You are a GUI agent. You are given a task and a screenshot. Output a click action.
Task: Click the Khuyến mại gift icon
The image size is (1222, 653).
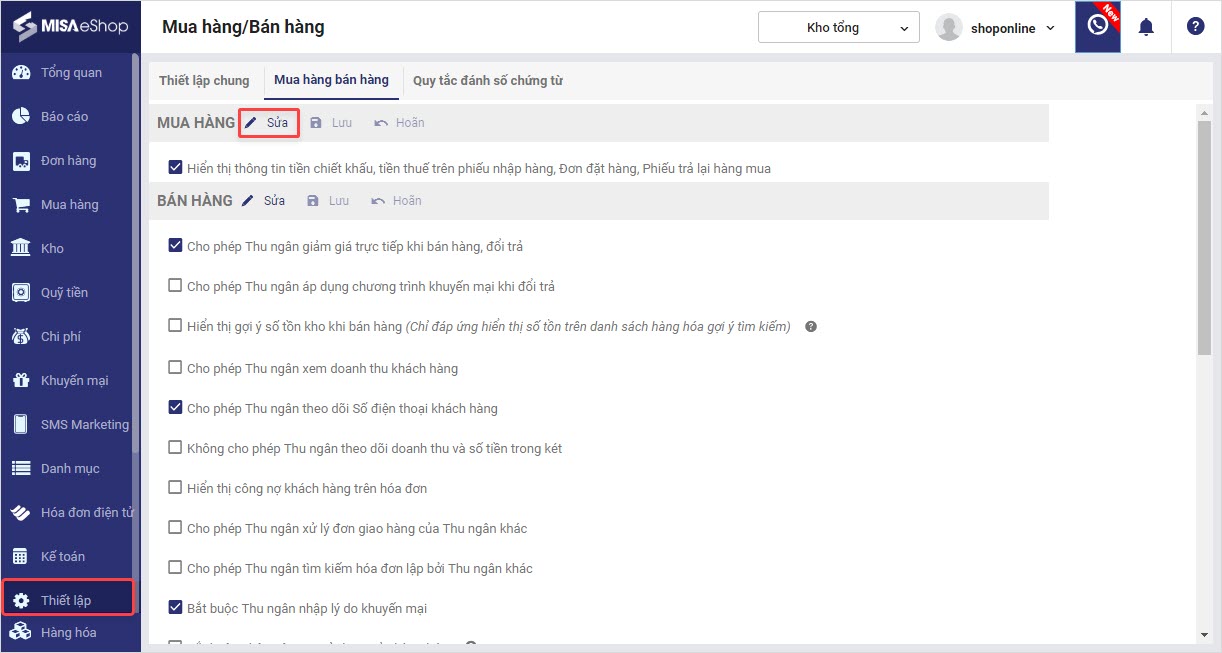pos(20,381)
